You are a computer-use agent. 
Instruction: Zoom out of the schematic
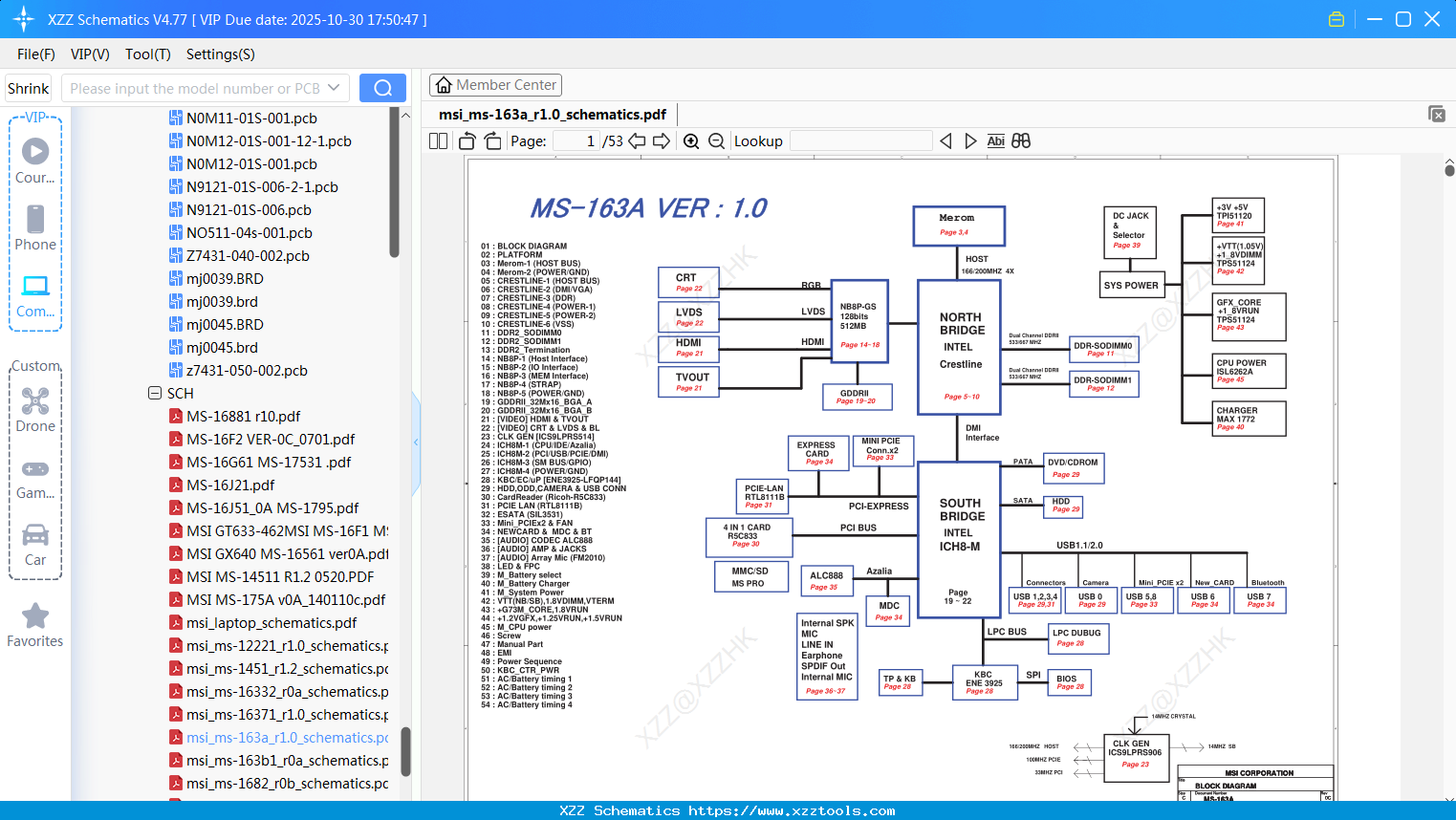(x=717, y=141)
